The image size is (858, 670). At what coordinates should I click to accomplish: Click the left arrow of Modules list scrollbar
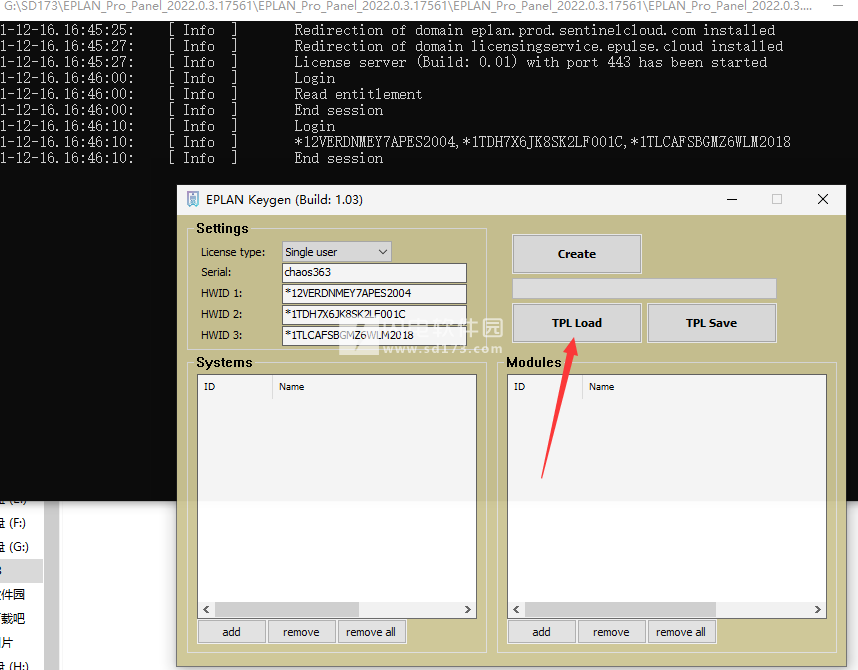click(516, 609)
